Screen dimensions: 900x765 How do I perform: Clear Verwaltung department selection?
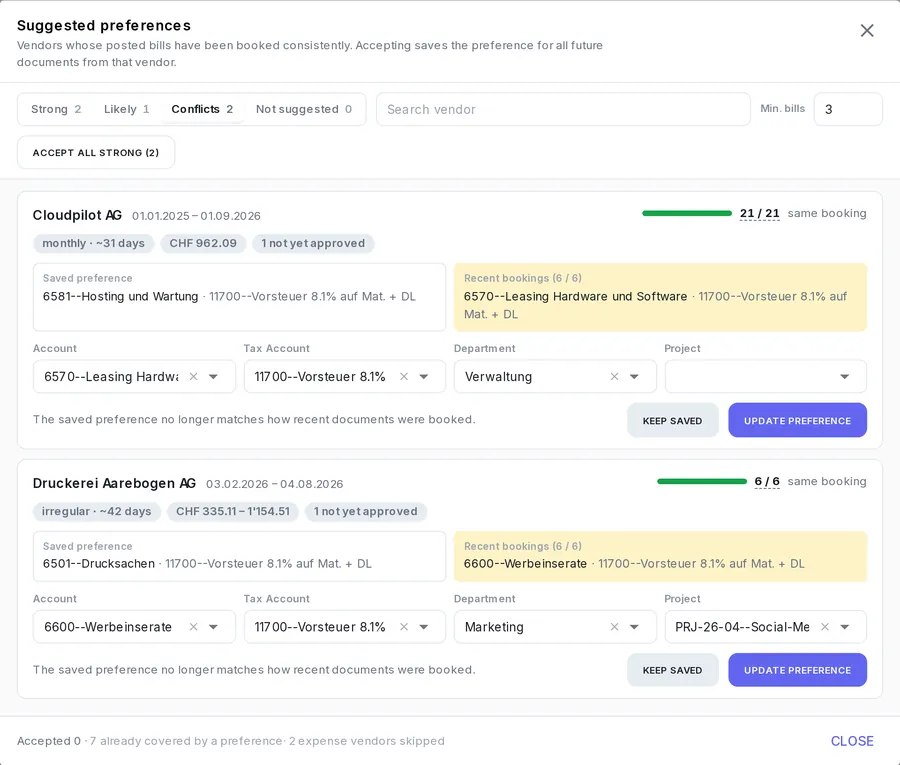click(614, 376)
